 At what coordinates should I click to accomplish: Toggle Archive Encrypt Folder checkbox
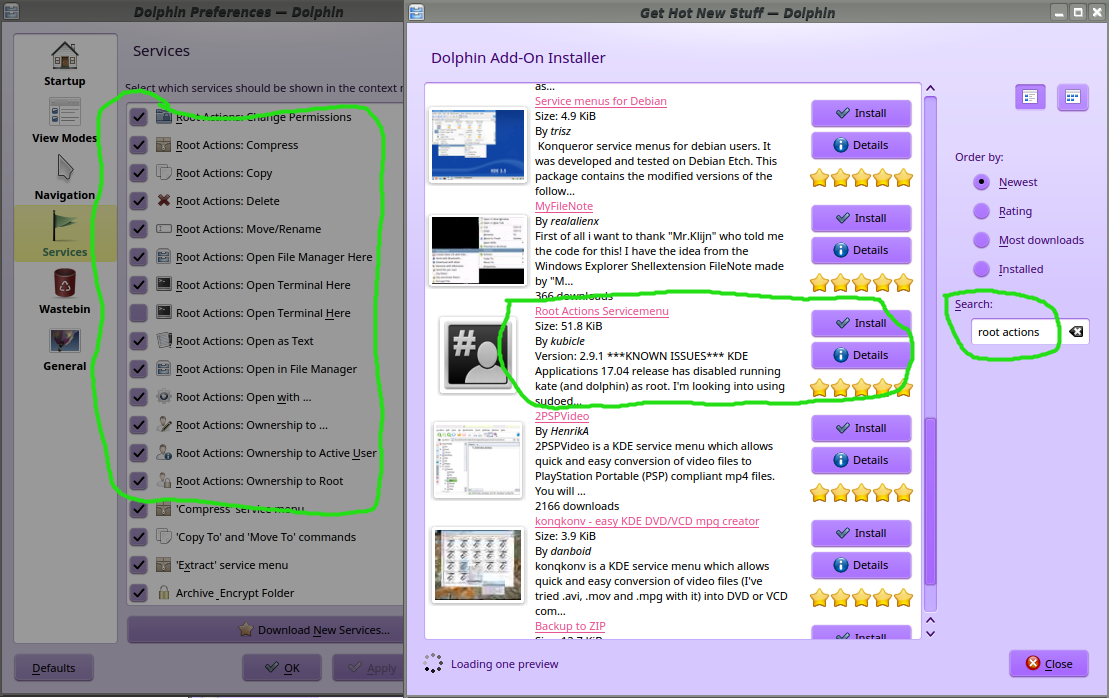coord(138,593)
